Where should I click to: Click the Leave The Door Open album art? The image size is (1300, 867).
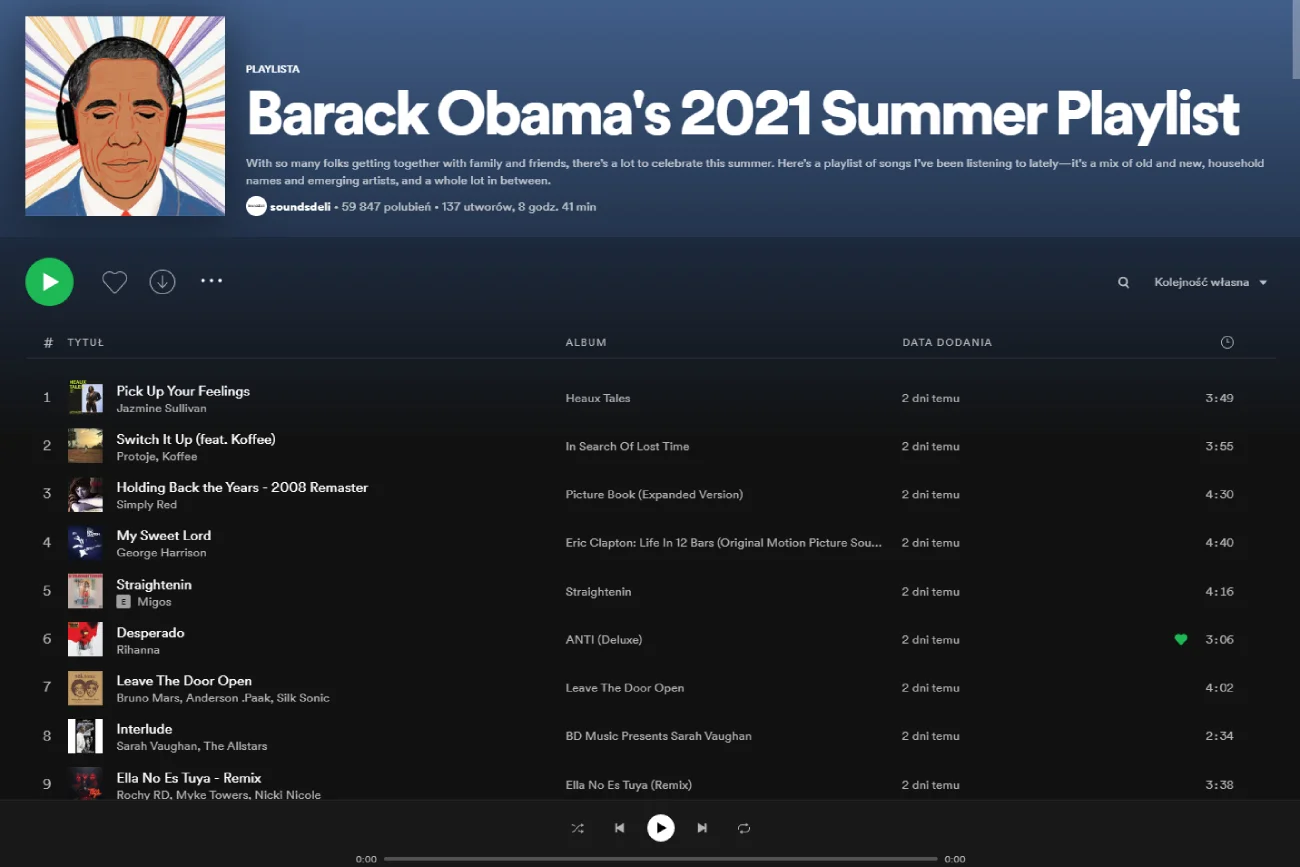point(85,687)
